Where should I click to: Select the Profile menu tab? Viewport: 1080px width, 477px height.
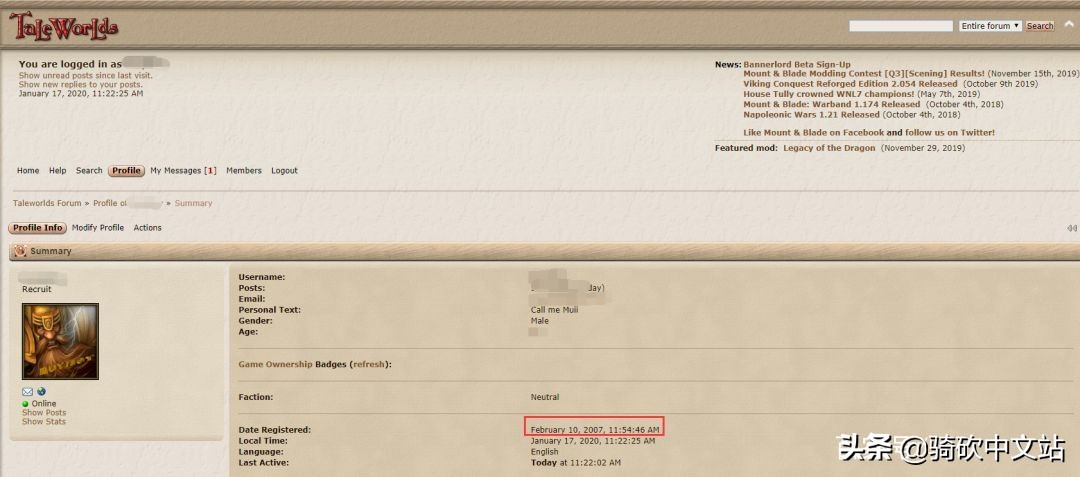point(126,171)
